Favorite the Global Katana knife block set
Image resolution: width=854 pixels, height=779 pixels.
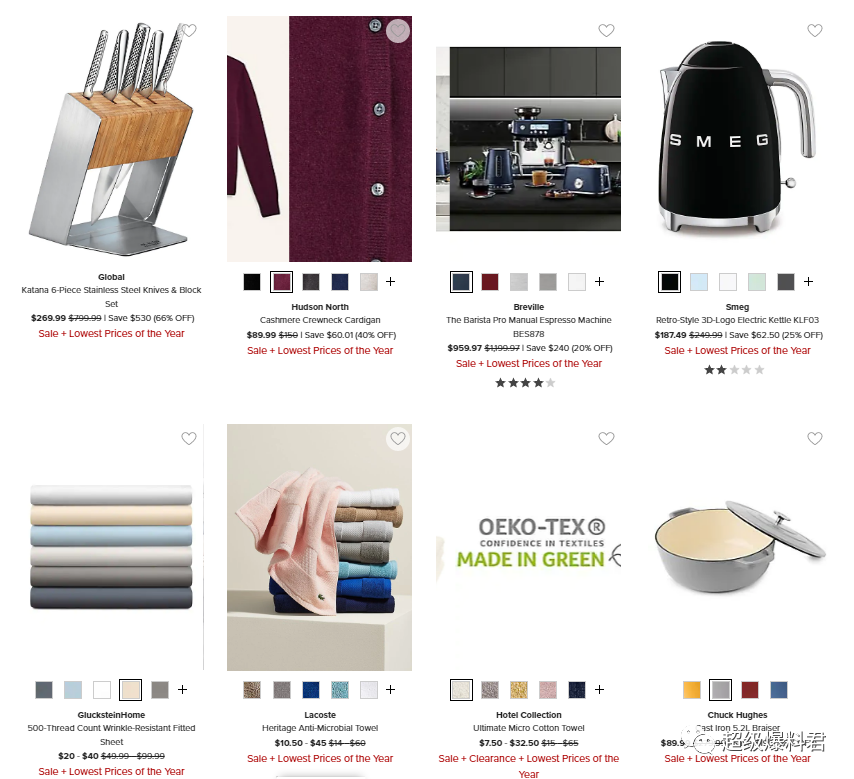pos(189,31)
